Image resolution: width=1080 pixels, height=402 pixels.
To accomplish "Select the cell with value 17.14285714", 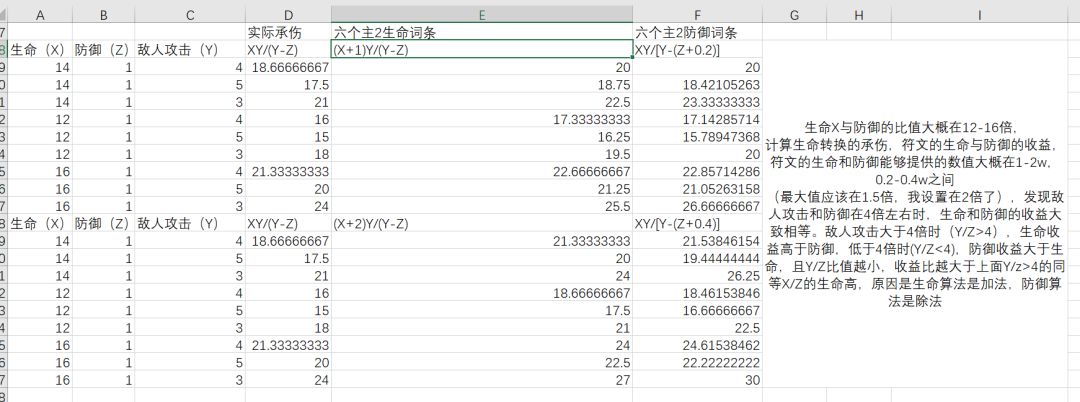I will [697, 119].
